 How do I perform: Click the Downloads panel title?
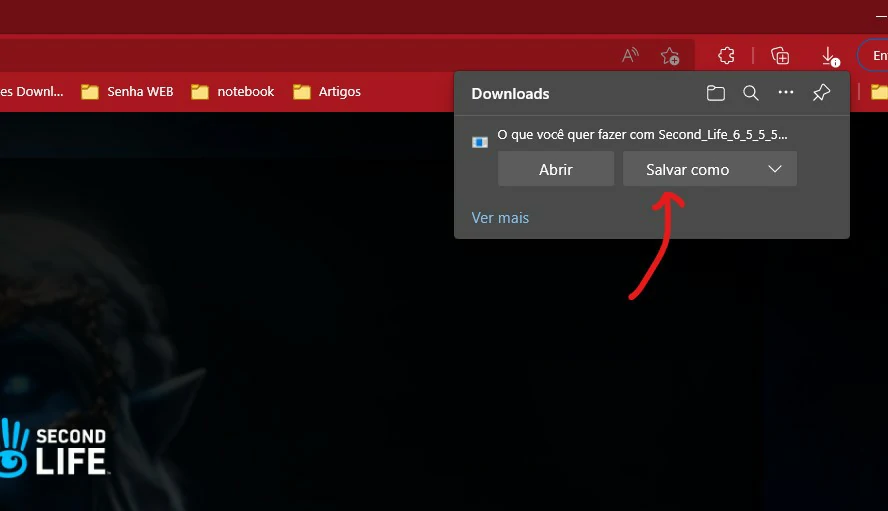(x=510, y=93)
